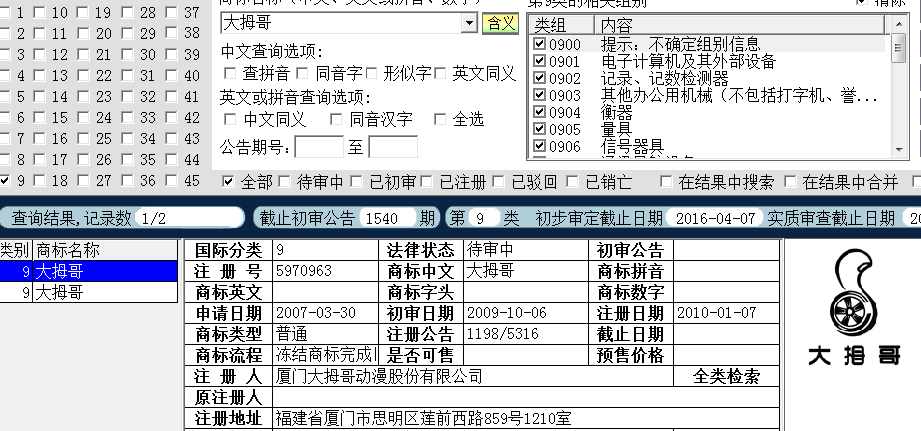Enable the 查拼音 option

[230, 73]
